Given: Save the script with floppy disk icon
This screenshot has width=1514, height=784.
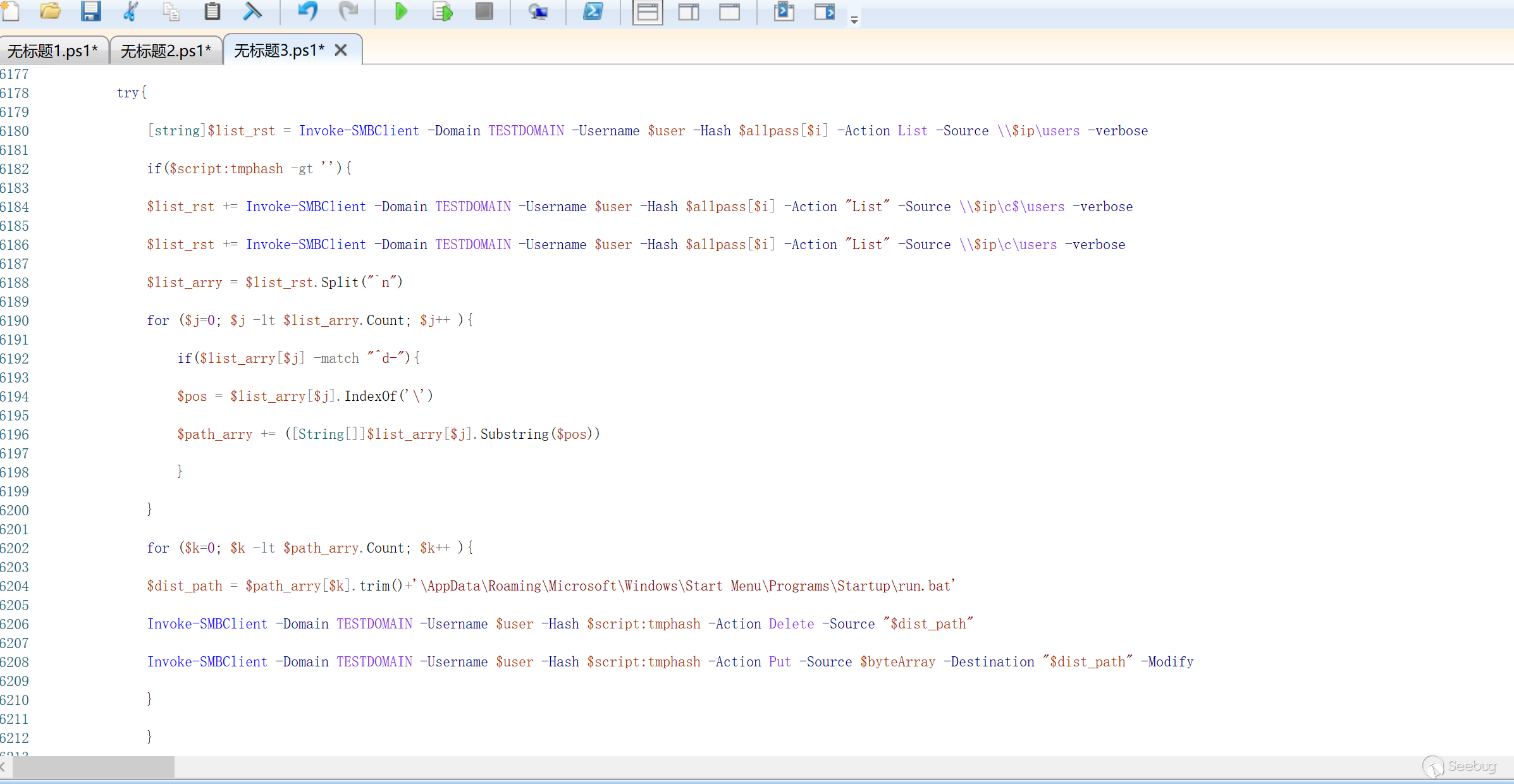Looking at the screenshot, I should [90, 11].
